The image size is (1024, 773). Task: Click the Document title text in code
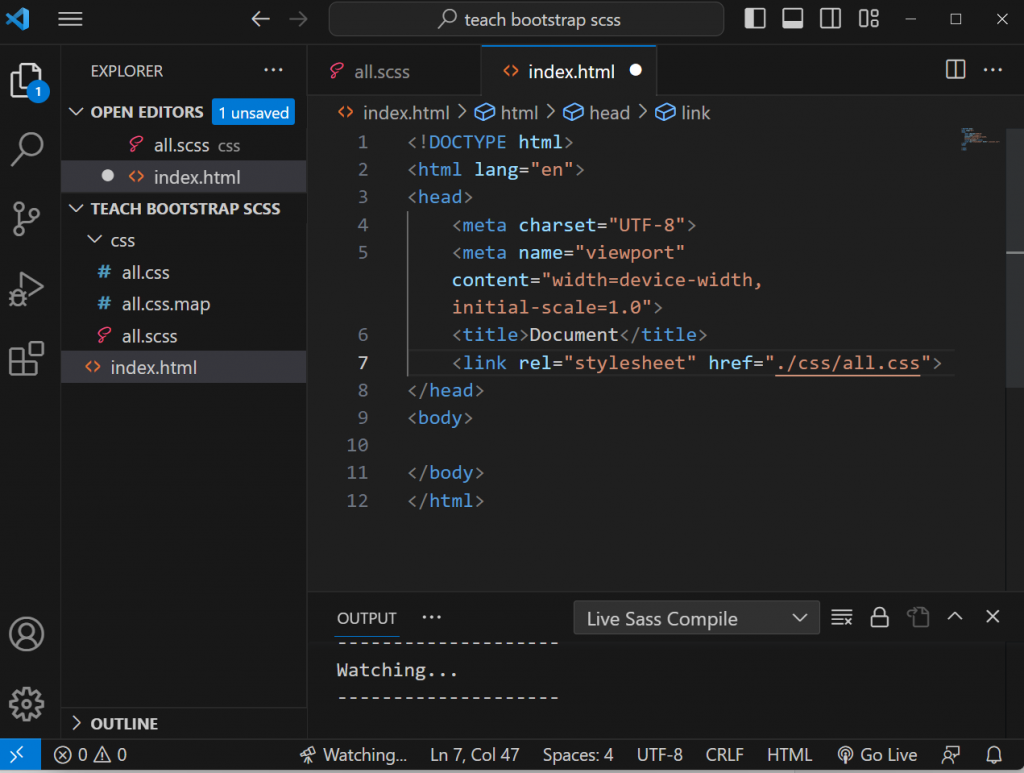[573, 335]
